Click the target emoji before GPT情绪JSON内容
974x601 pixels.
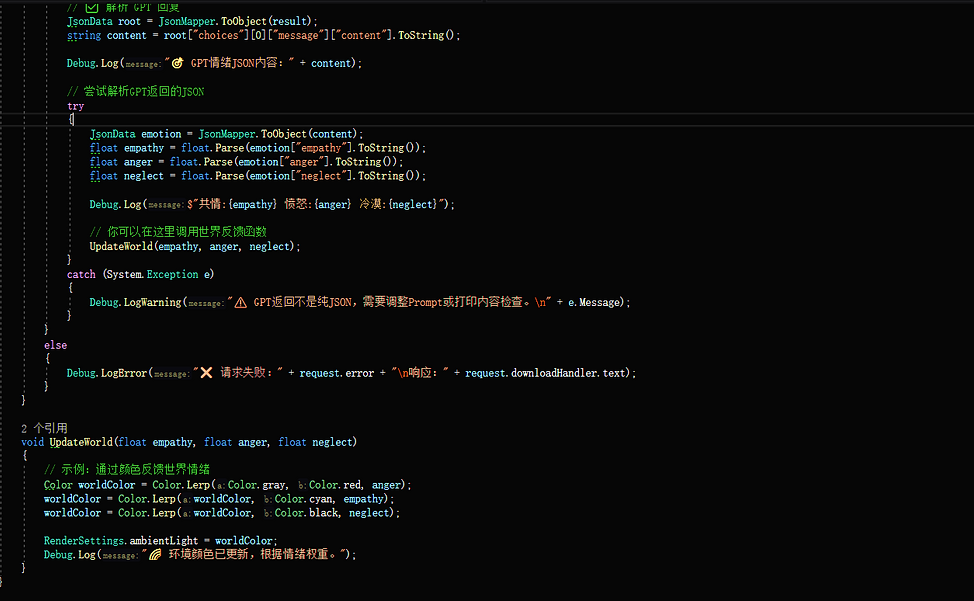[177, 63]
